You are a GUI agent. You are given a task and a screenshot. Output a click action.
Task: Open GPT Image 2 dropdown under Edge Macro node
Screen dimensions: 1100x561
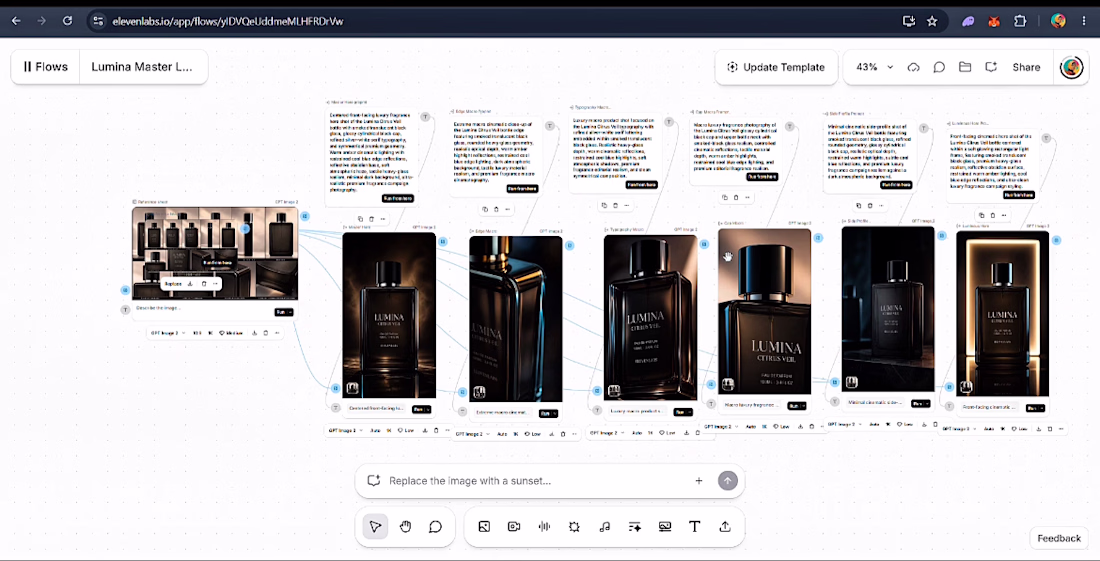coord(471,434)
